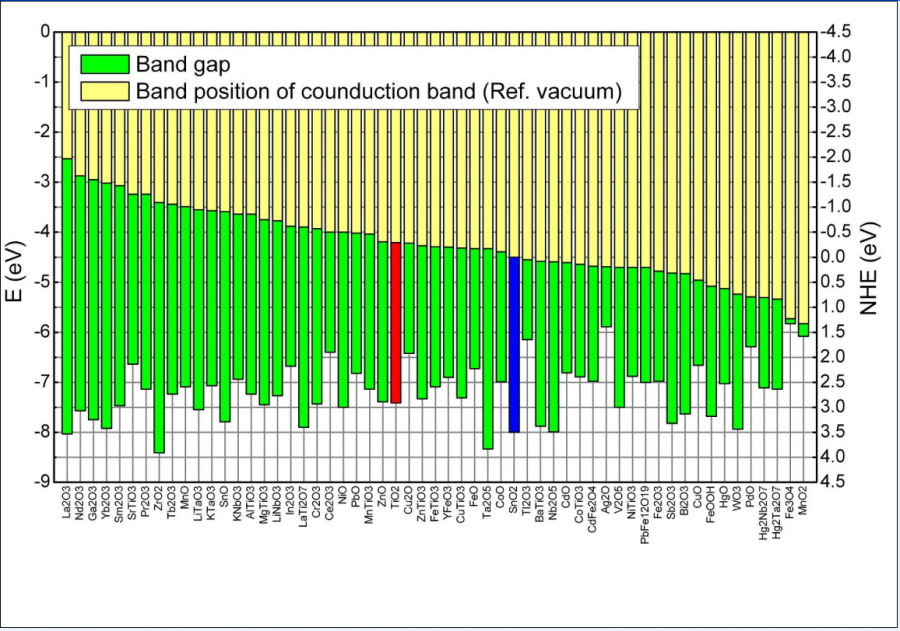This screenshot has height=631, width=900.
Task: Click the V2O5 axis label
Action: coord(620,500)
